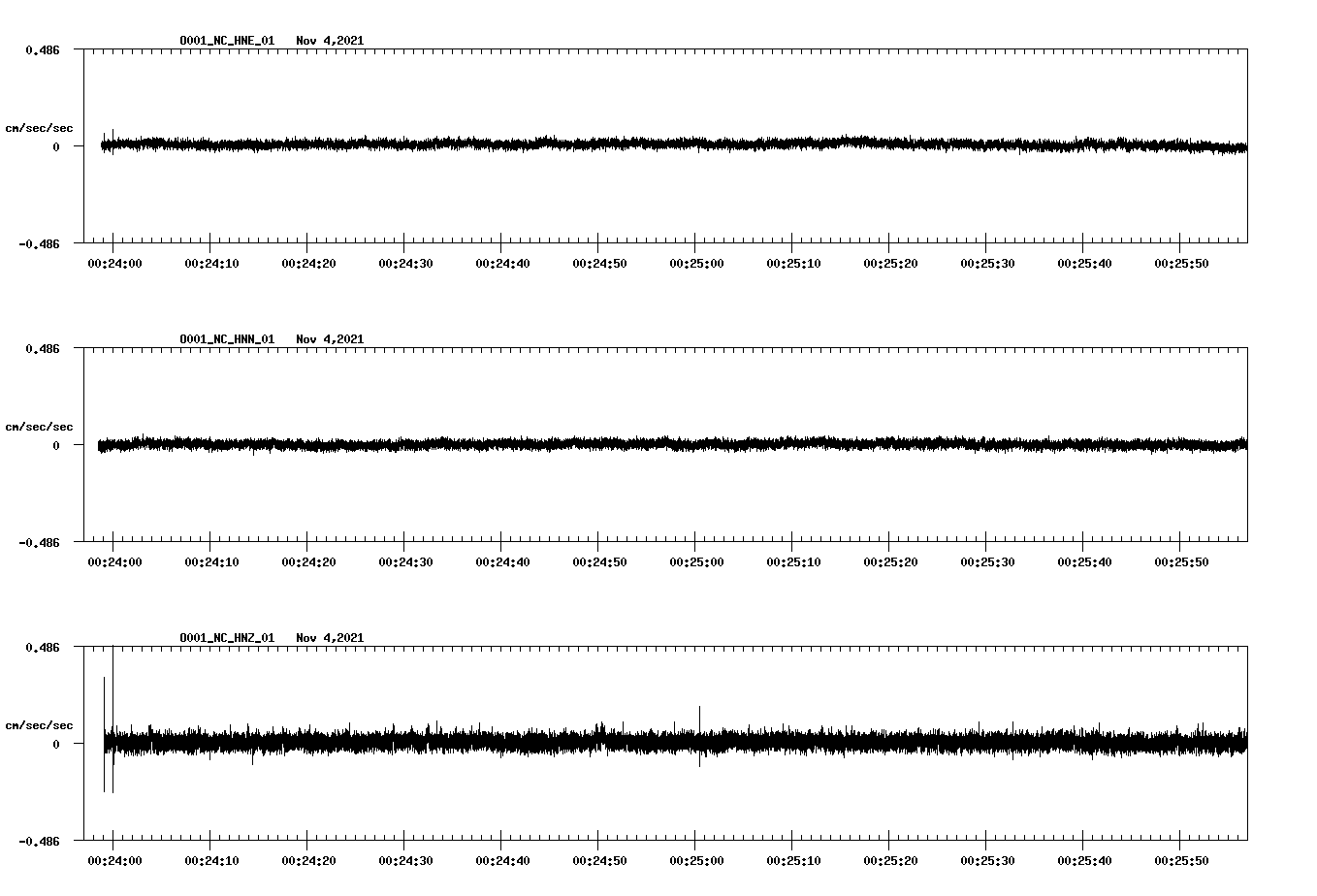Click the 00:24:30 time label under HNE plot
This screenshot has width=1317, height=896.
coord(405,264)
